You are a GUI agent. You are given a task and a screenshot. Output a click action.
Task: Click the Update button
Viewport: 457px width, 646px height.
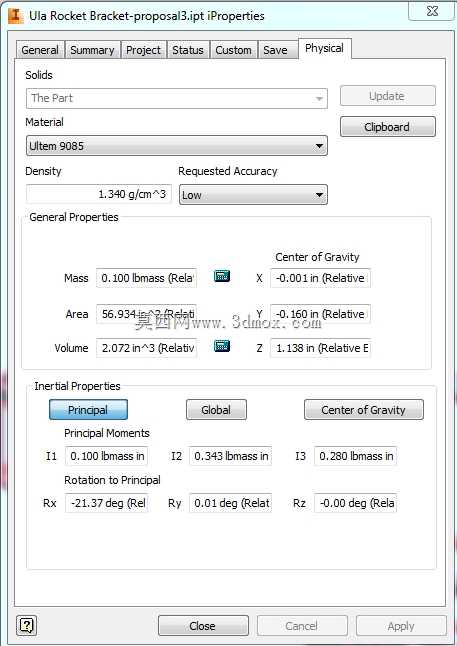click(387, 96)
